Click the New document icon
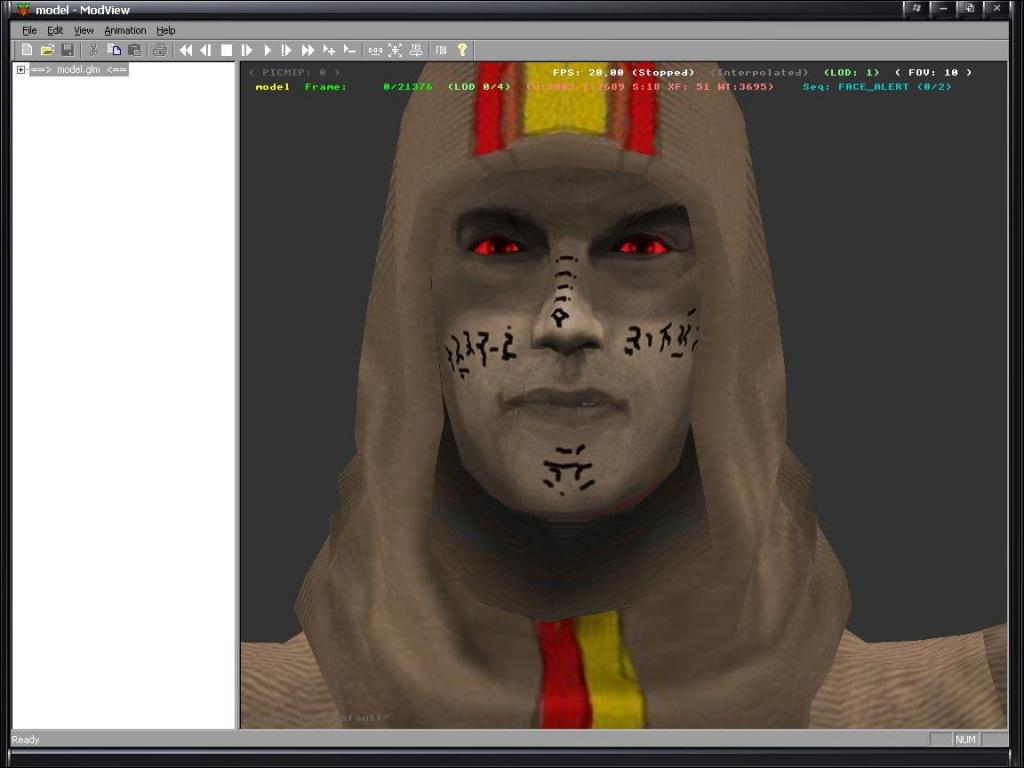 (27, 50)
